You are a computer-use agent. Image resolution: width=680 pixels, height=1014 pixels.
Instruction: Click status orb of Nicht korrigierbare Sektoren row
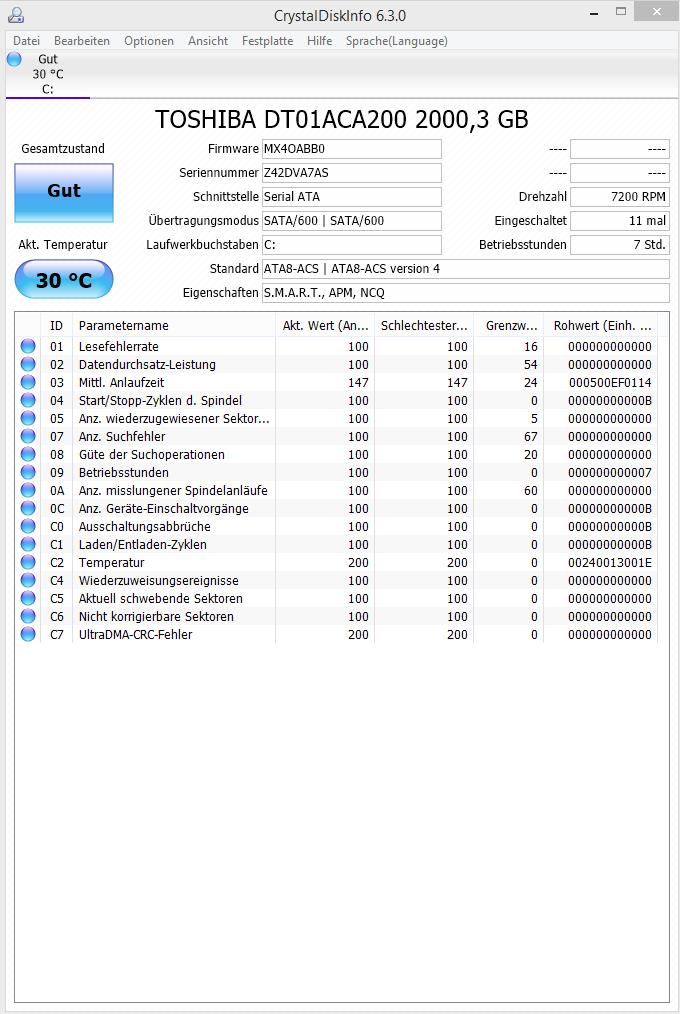click(x=28, y=616)
